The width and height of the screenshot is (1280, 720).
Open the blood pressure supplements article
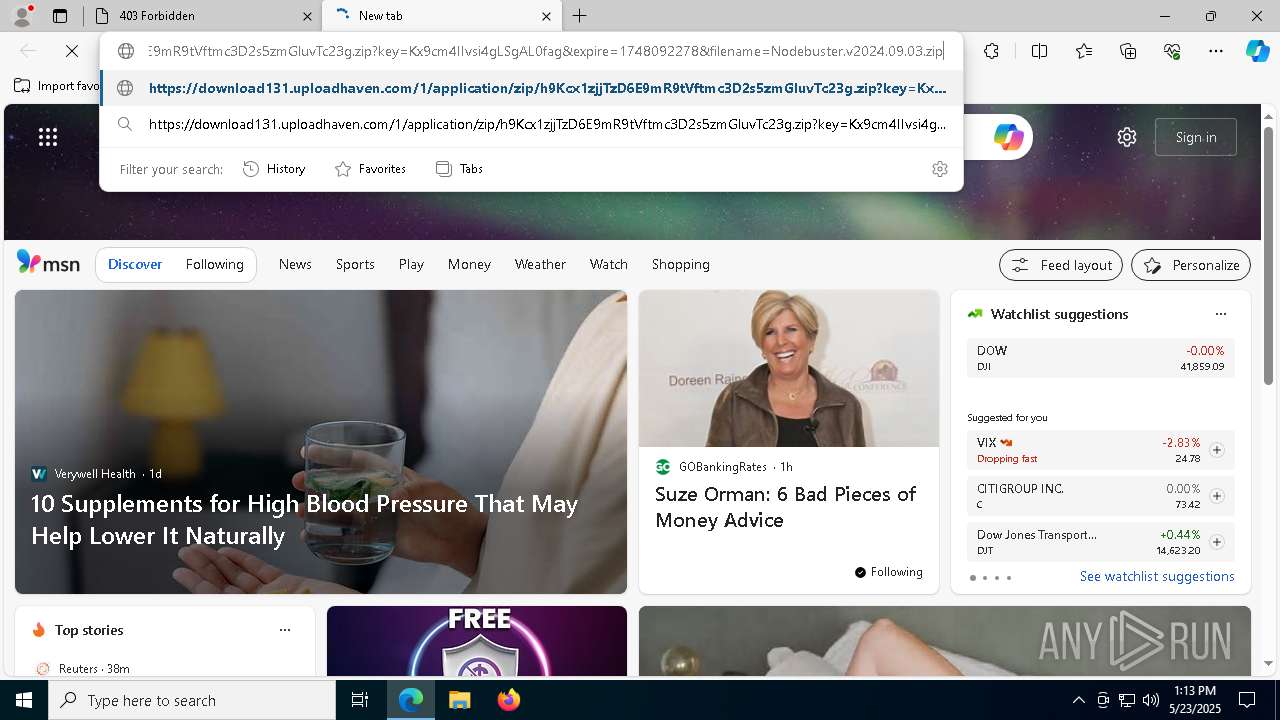point(304,519)
